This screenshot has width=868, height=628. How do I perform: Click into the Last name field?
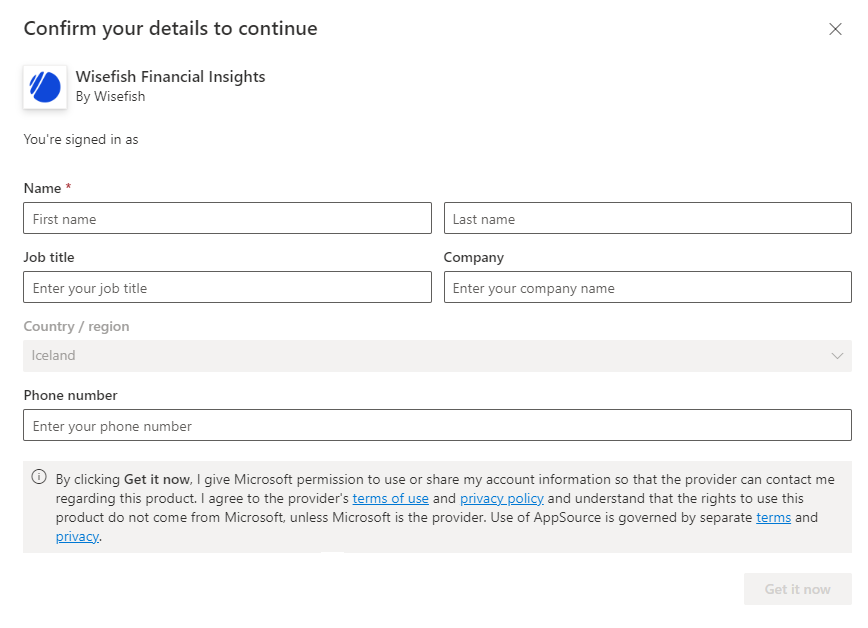[x=647, y=219]
